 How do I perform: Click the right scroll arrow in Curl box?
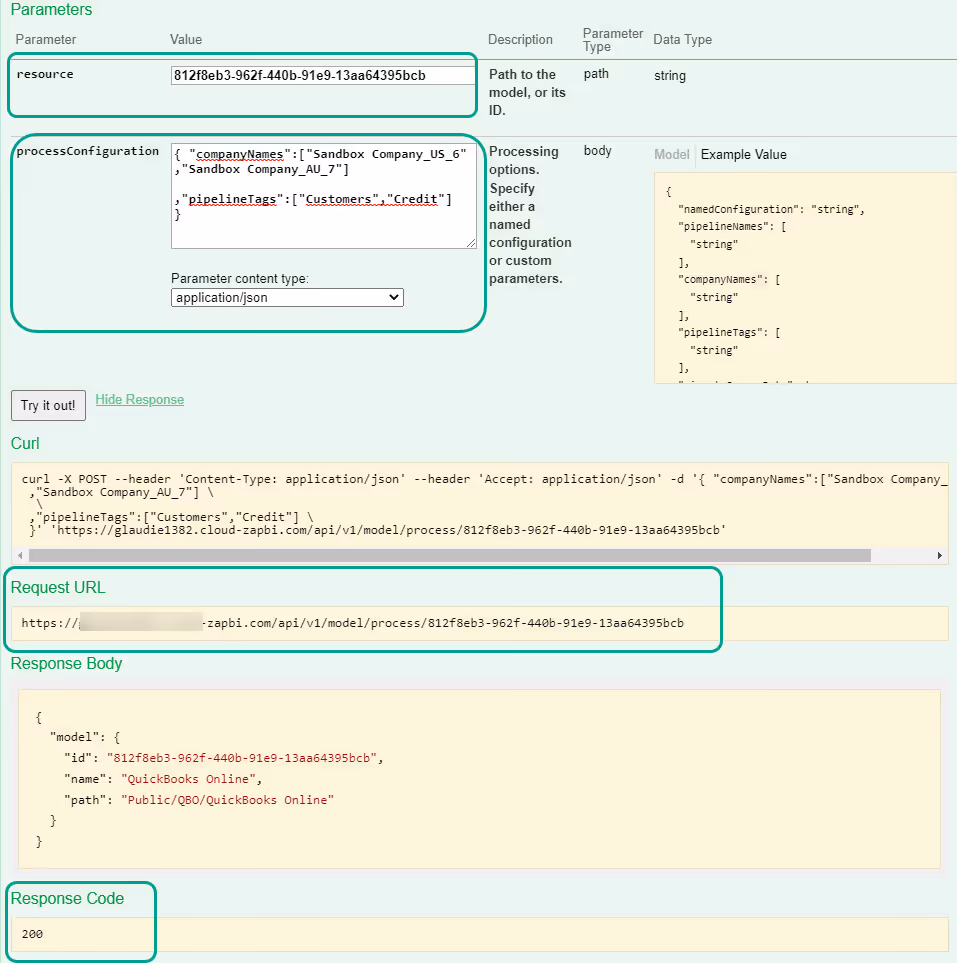point(940,555)
